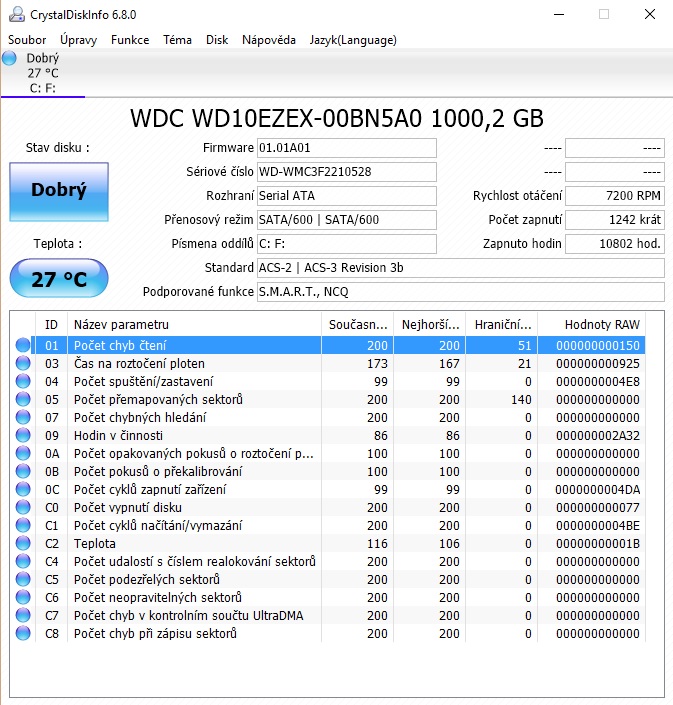Image resolution: width=673 pixels, height=705 pixels.
Task: Click status orb for Počet cyklů zapnutí zařízení
Action: (x=23, y=489)
